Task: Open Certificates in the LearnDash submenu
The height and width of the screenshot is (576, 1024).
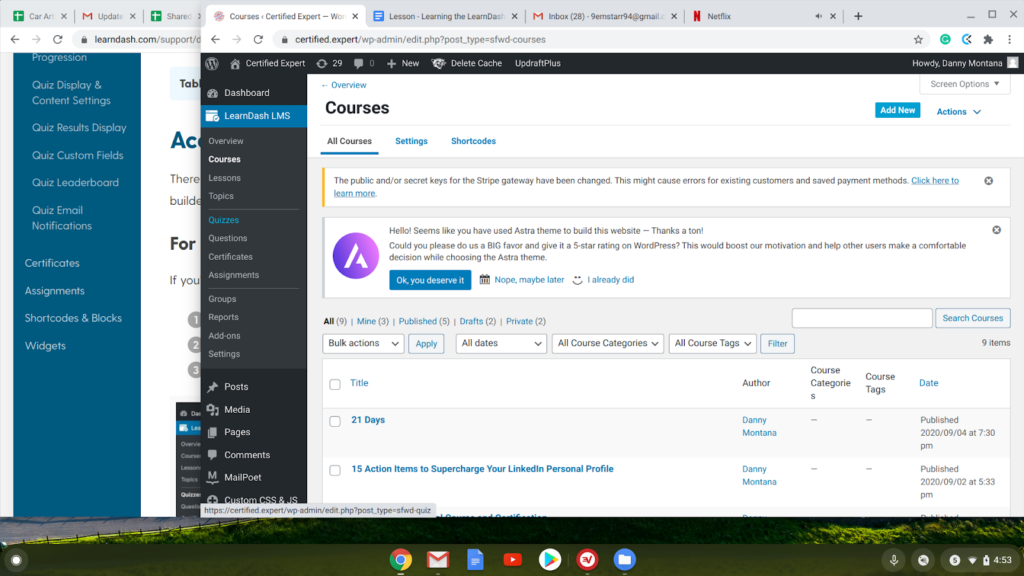Action: 231,257
